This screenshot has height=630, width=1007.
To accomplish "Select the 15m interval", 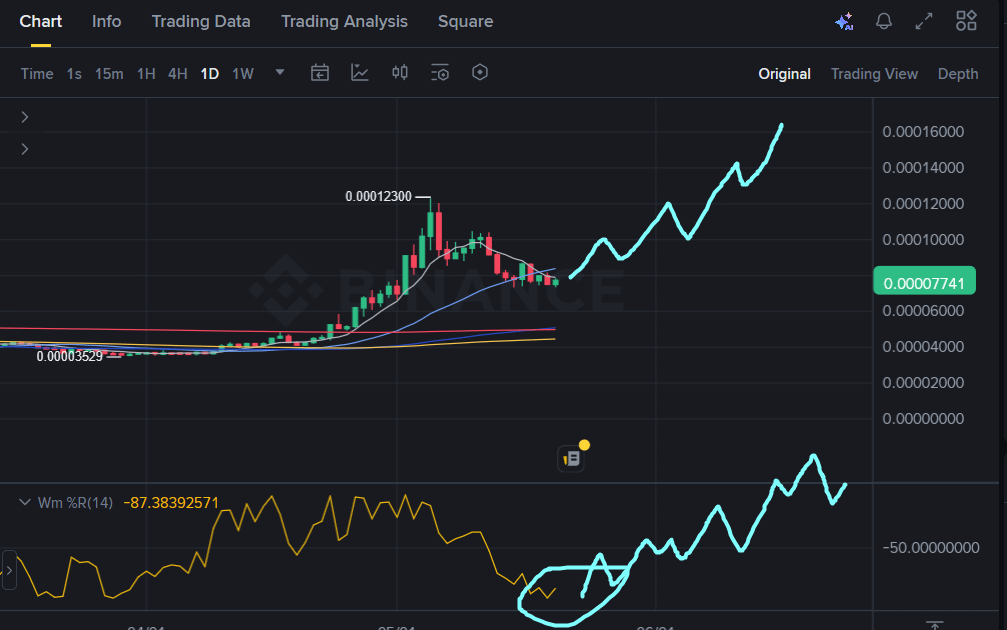I will pos(109,74).
